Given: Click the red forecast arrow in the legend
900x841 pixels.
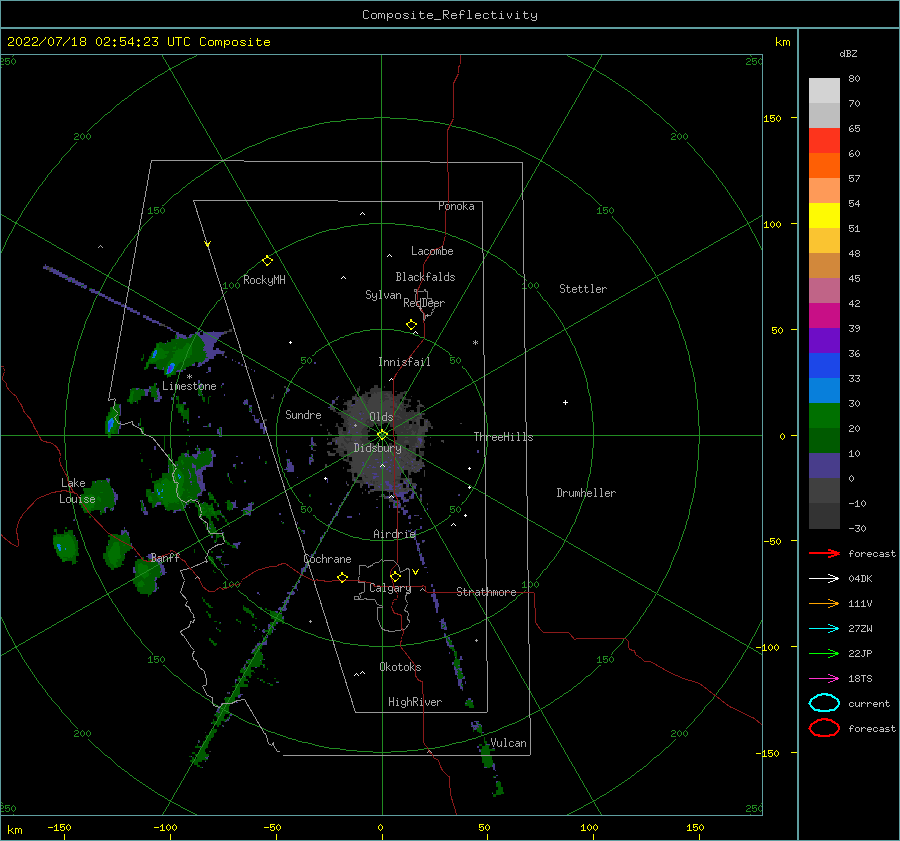Looking at the screenshot, I should click(x=824, y=553).
